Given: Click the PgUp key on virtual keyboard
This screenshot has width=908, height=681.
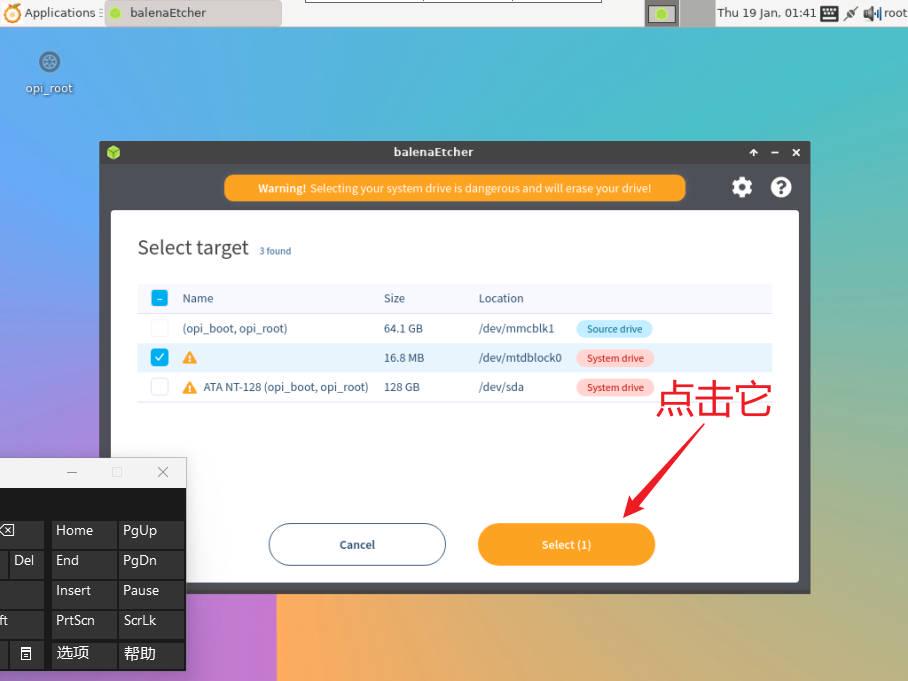Looking at the screenshot, I should point(151,534).
